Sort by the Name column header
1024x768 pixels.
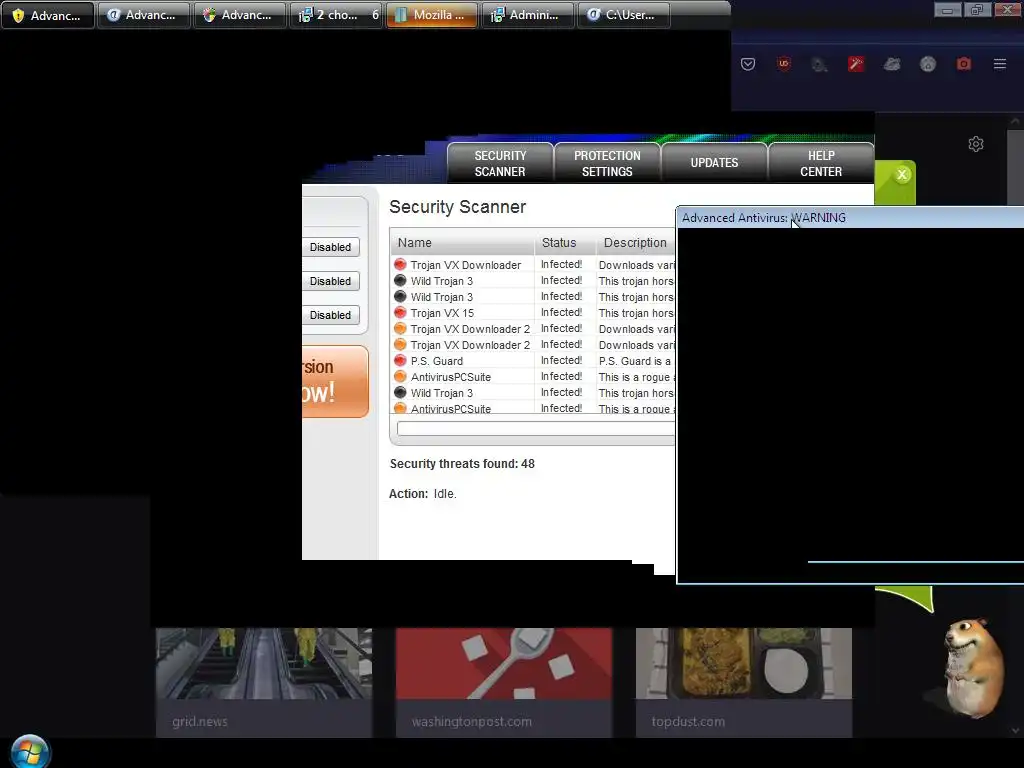(462, 243)
